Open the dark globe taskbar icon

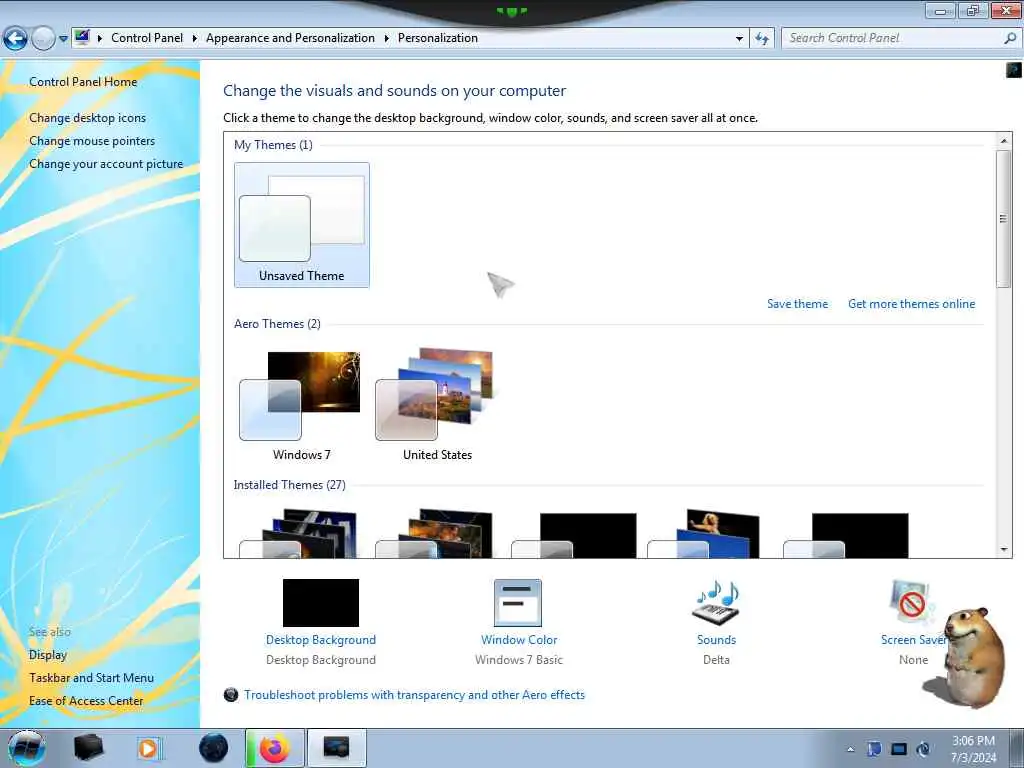click(214, 748)
